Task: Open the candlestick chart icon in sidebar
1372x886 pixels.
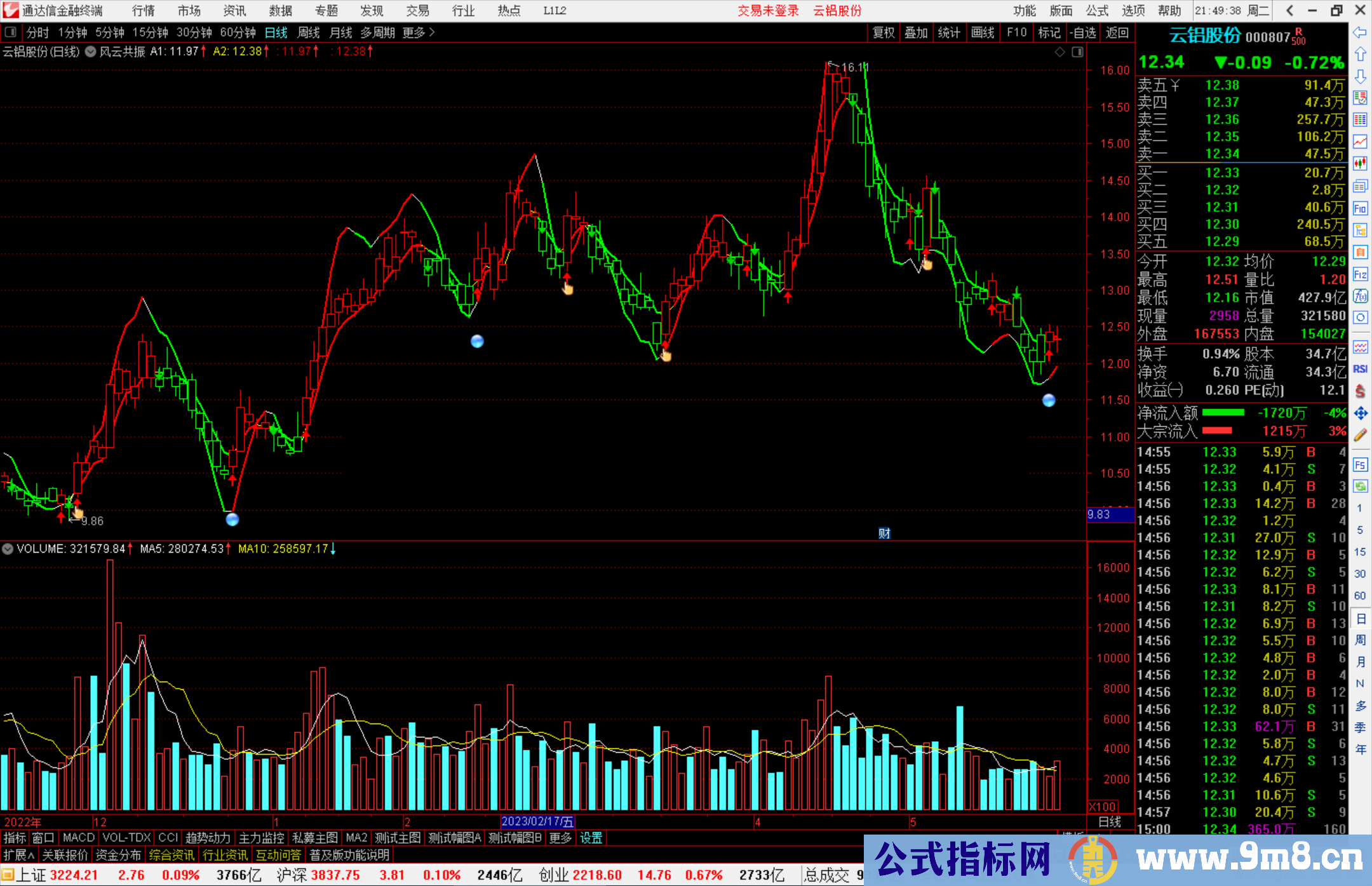Action: pyautogui.click(x=1360, y=164)
